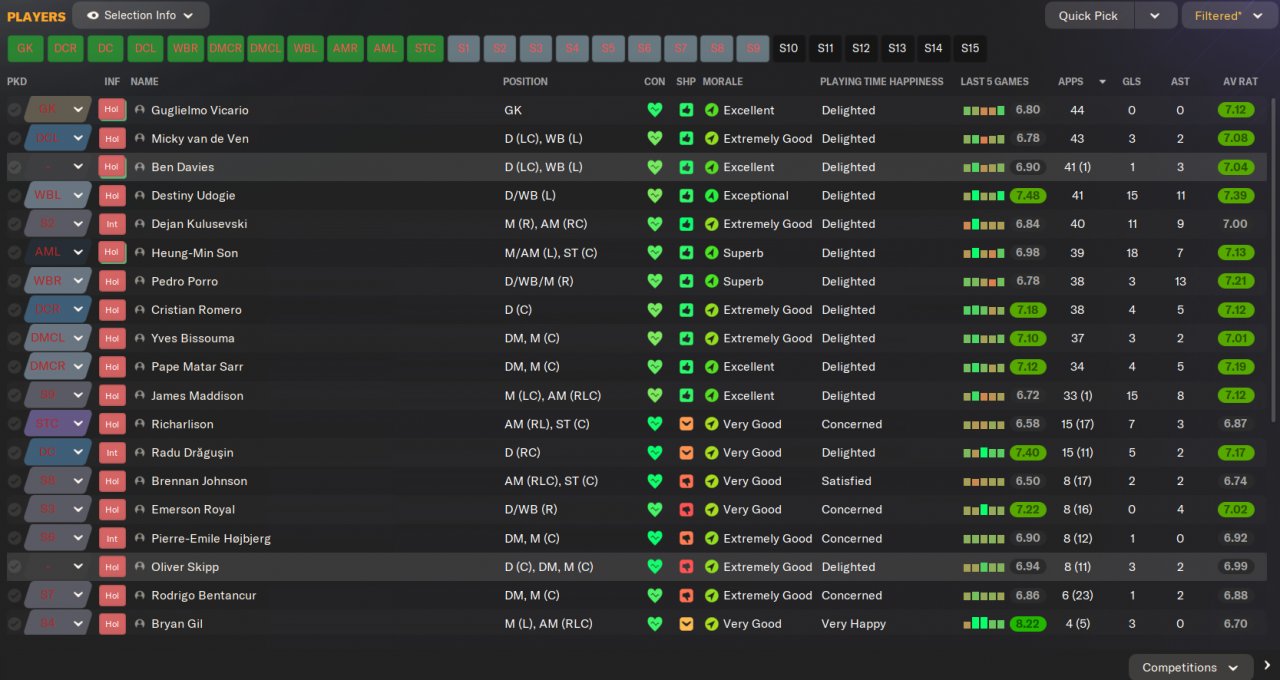Toggle the picked checkmark for Bryan Gil

tap(14, 624)
